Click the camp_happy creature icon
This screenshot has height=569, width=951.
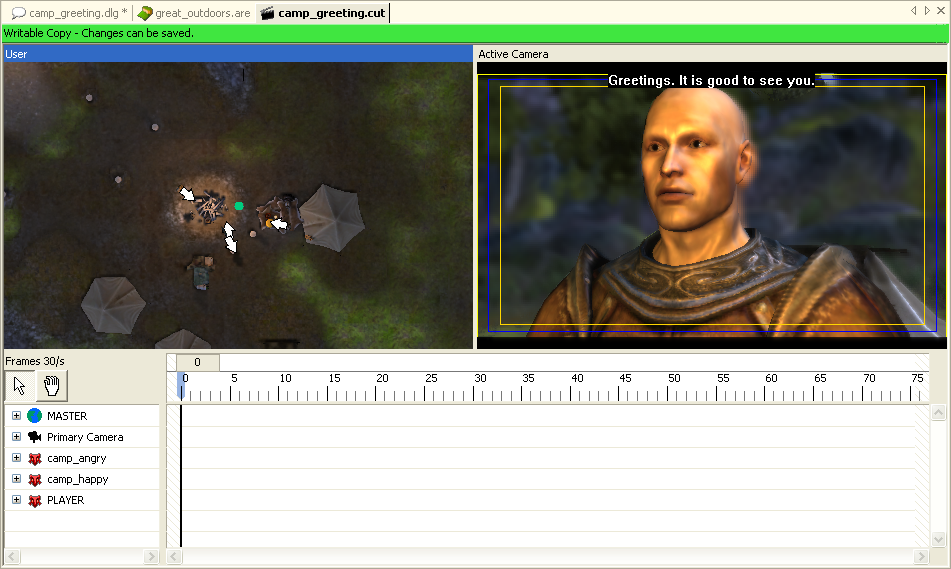click(35, 479)
